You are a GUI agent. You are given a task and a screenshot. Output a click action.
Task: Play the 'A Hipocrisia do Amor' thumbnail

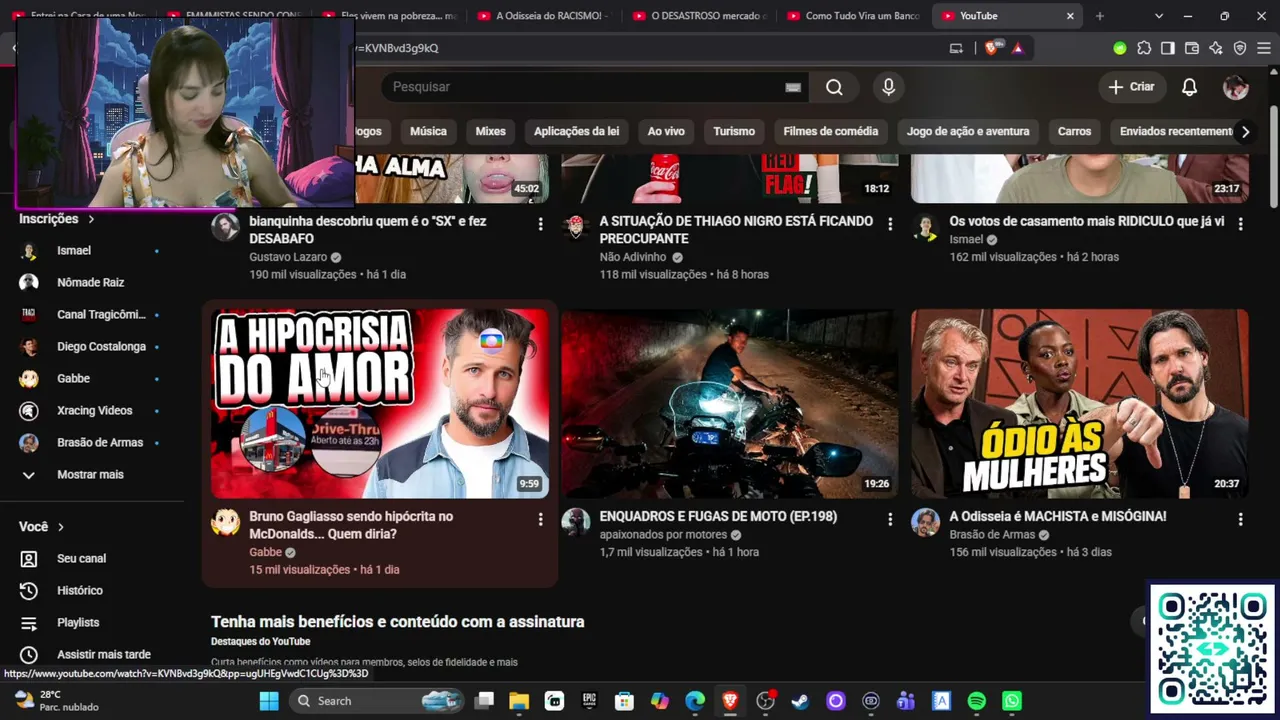[380, 403]
